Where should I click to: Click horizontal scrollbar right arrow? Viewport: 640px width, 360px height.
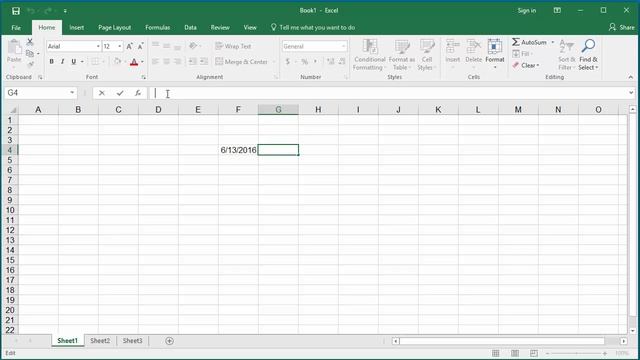click(624, 341)
